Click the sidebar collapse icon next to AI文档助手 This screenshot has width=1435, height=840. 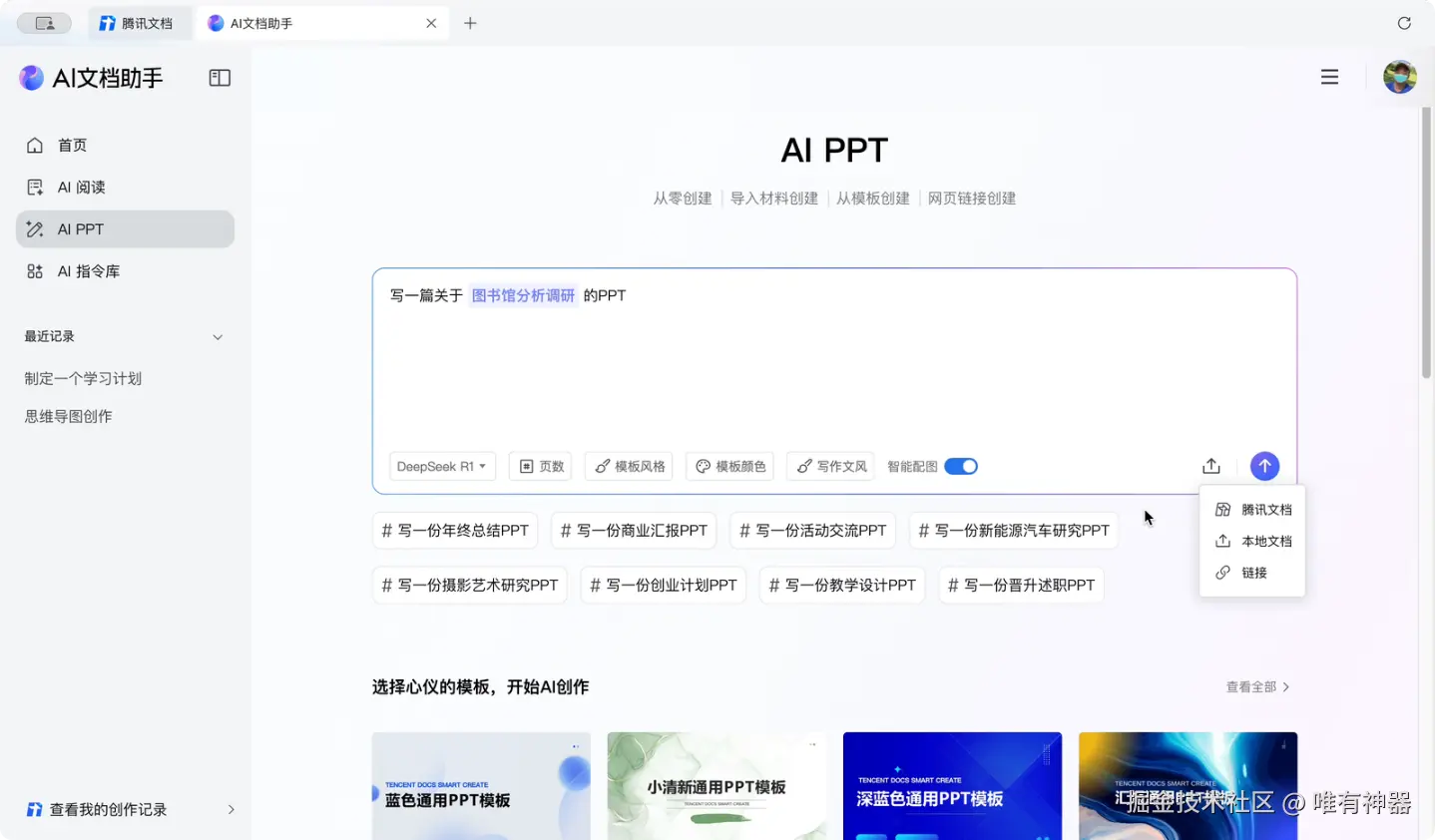pos(219,77)
